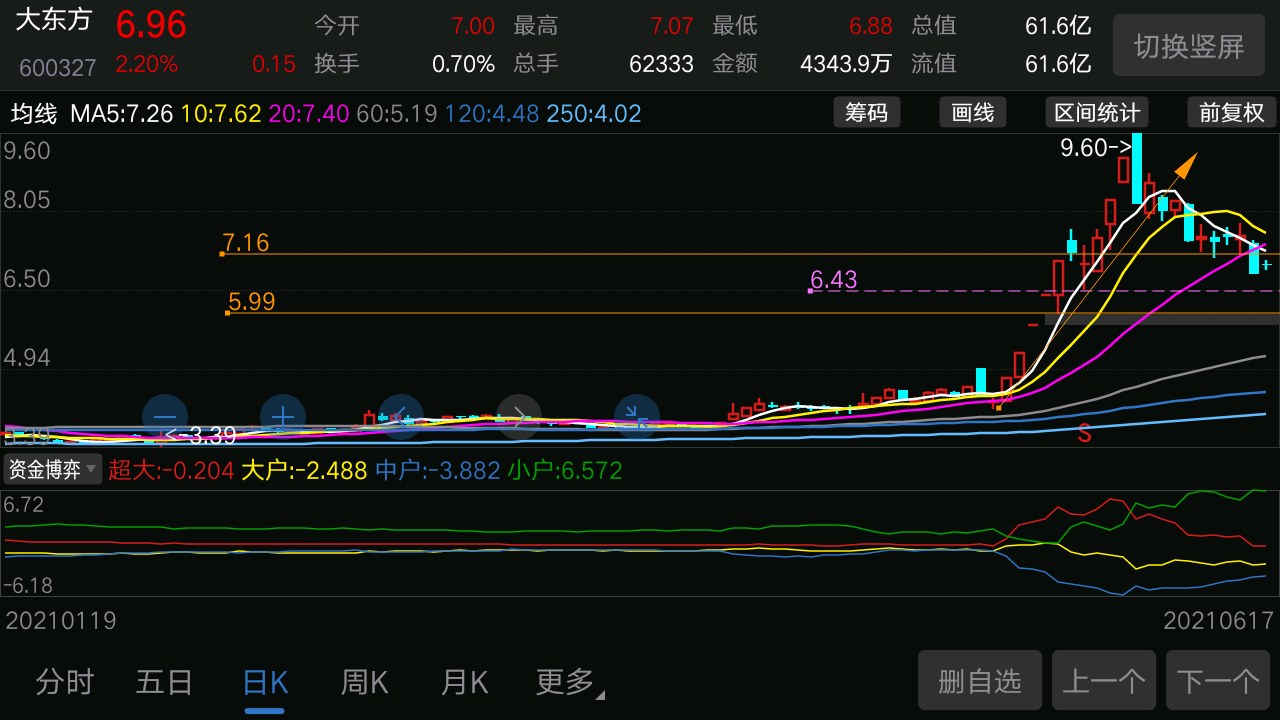1280x720 pixels.
Task: Tap the end date 20210617
Action: (1218, 621)
